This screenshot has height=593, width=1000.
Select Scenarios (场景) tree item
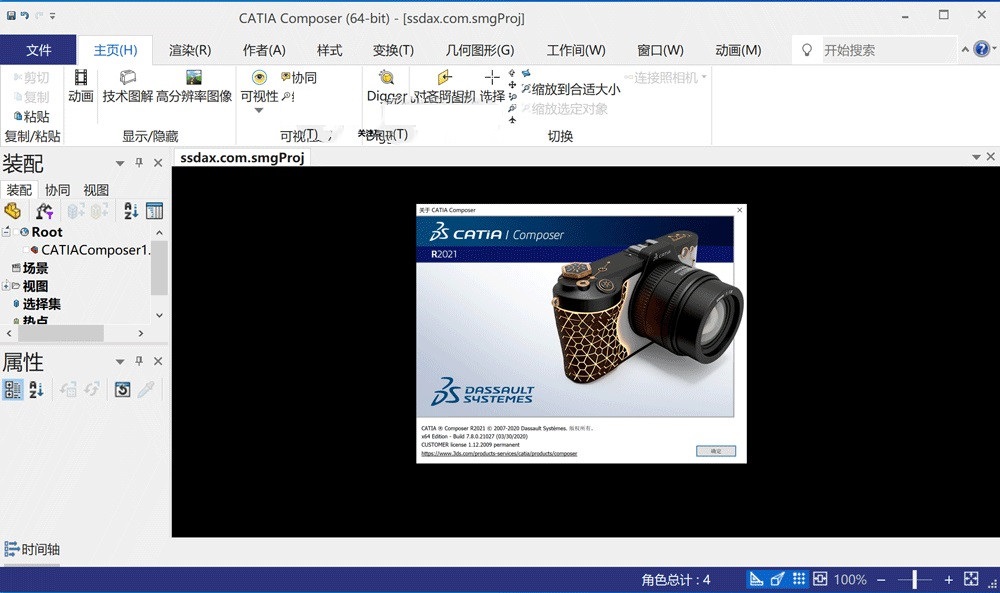point(36,268)
